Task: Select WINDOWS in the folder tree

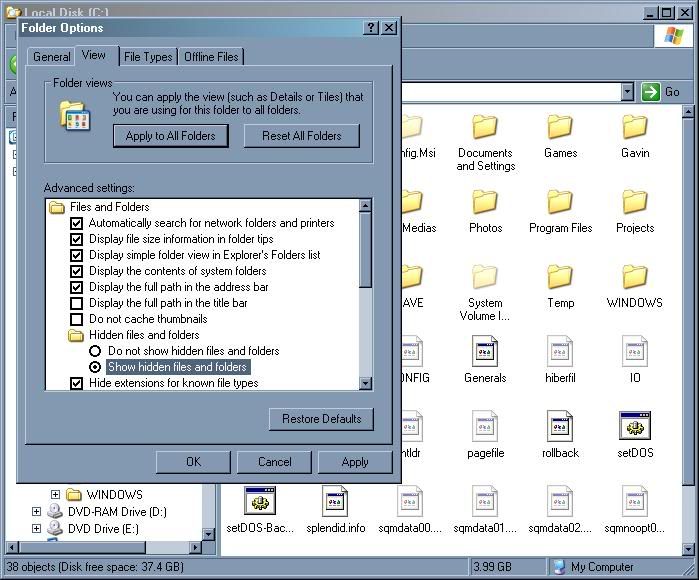Action: click(115, 494)
